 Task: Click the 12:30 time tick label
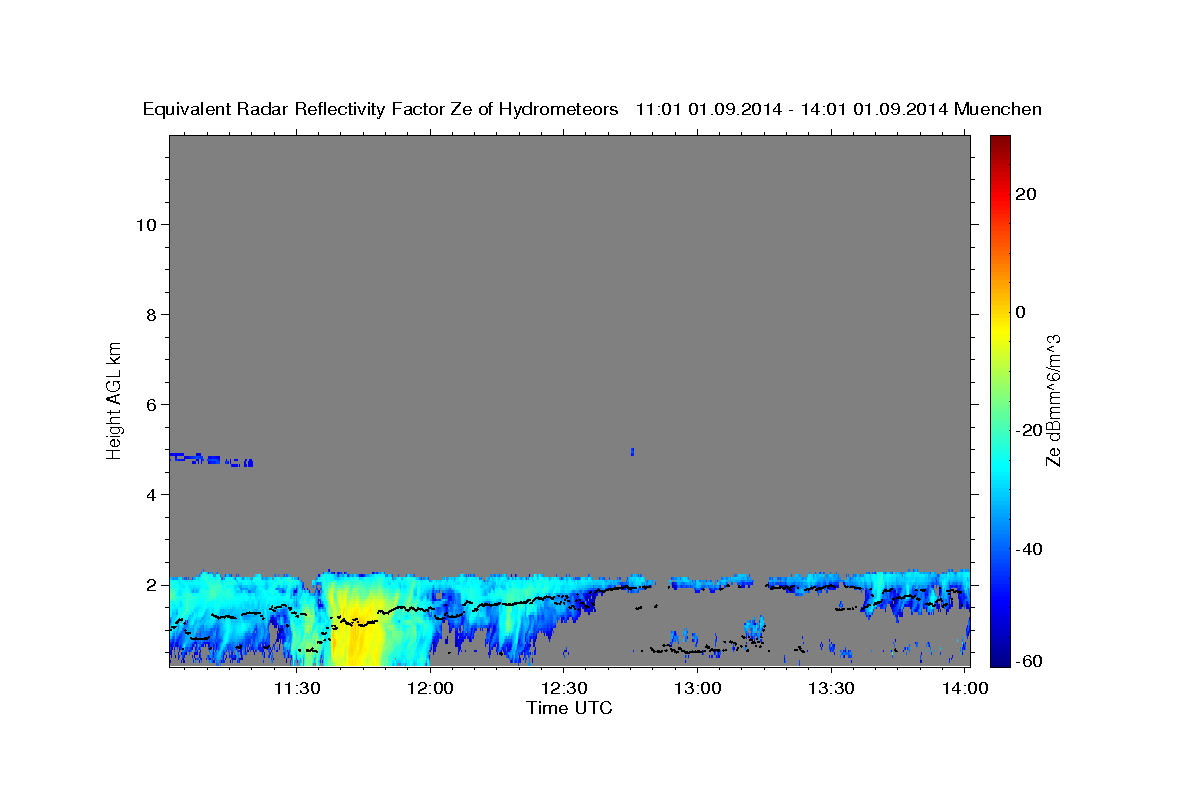pos(564,688)
